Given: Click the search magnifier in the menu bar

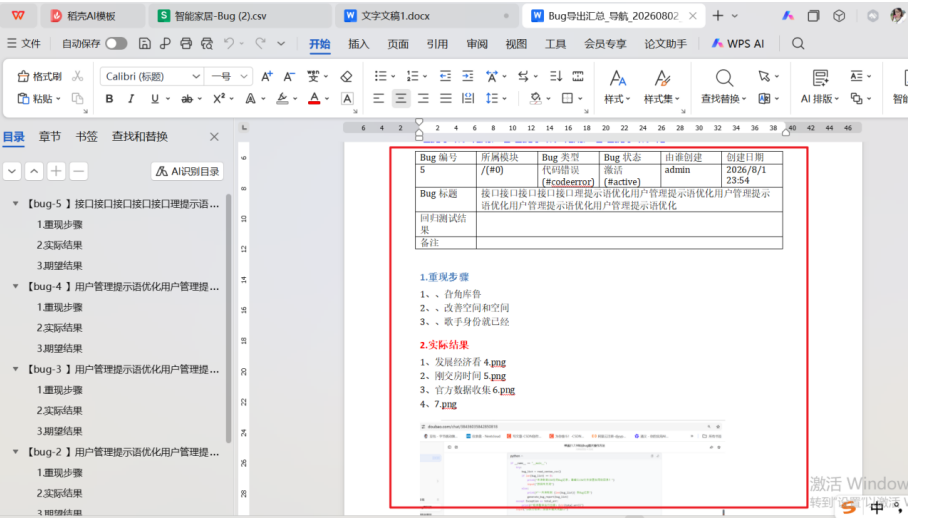Looking at the screenshot, I should point(798,43).
